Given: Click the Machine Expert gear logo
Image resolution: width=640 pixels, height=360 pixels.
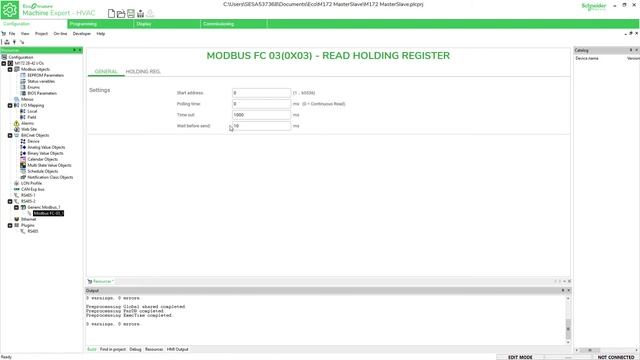Looking at the screenshot, I should [10, 9].
